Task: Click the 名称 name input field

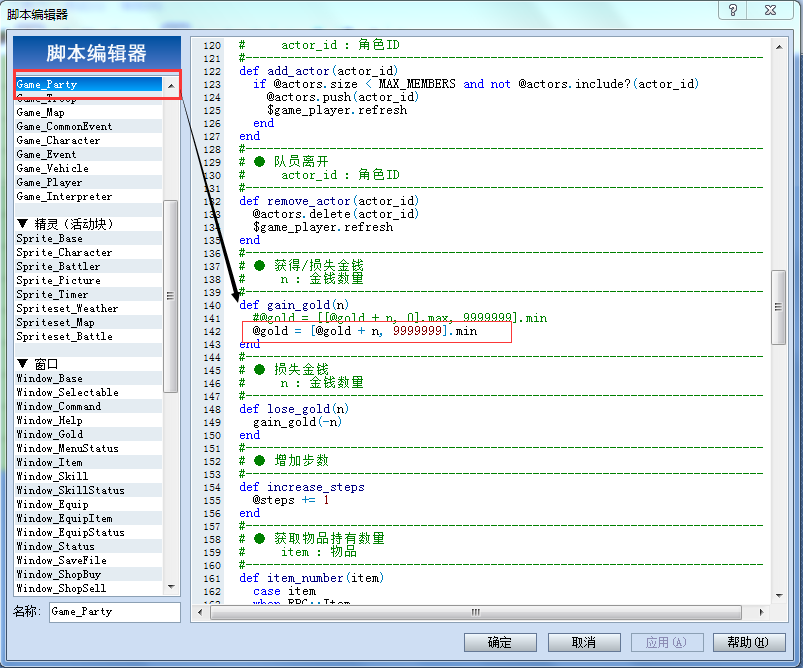Action: pos(115,612)
